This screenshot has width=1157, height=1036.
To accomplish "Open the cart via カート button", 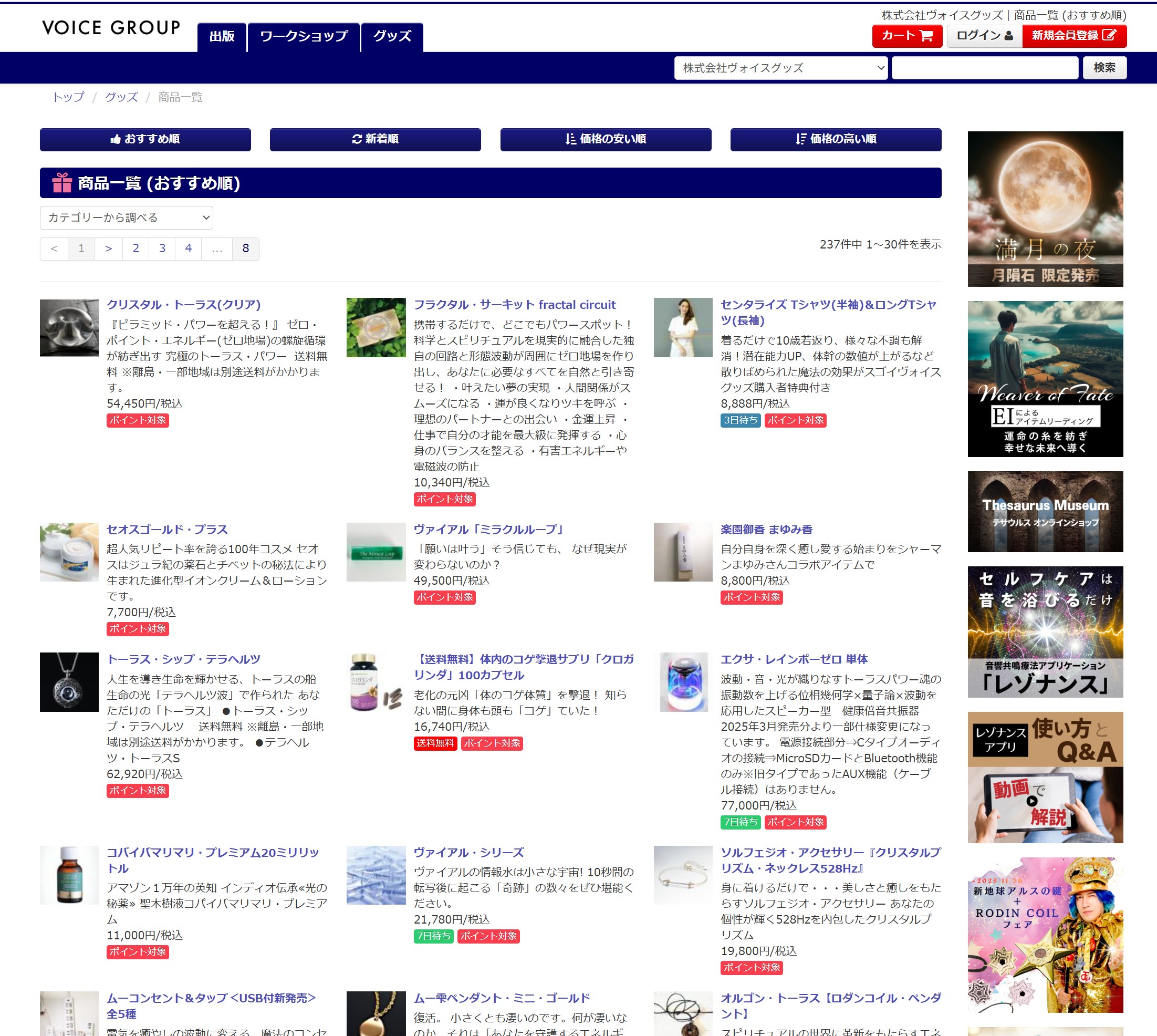I will [906, 36].
